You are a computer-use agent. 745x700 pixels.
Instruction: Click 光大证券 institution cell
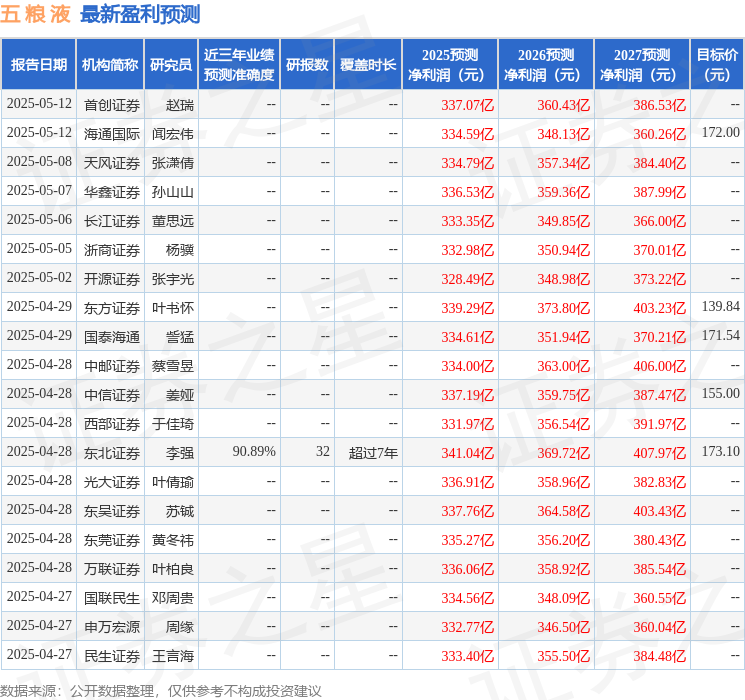112,482
